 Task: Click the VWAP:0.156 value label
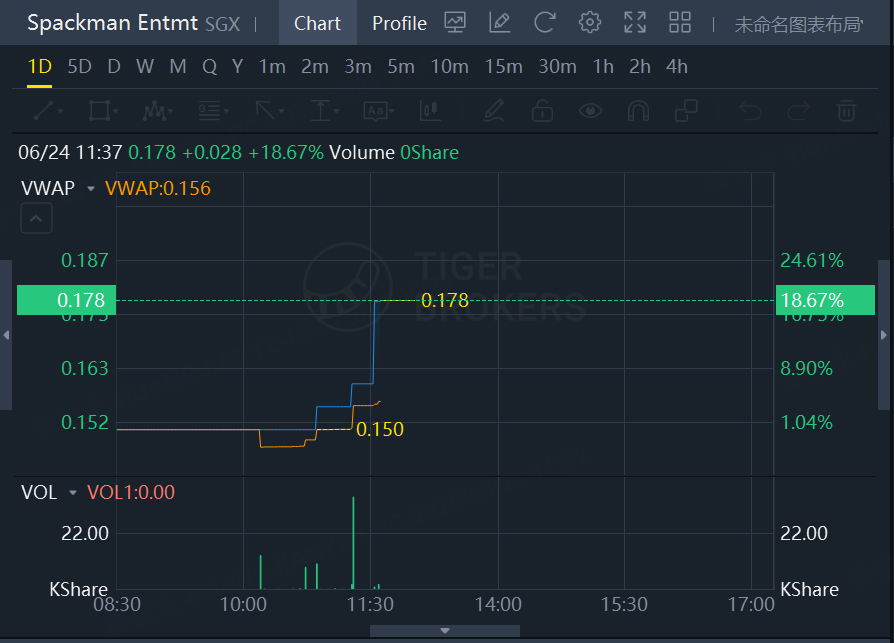click(158, 188)
